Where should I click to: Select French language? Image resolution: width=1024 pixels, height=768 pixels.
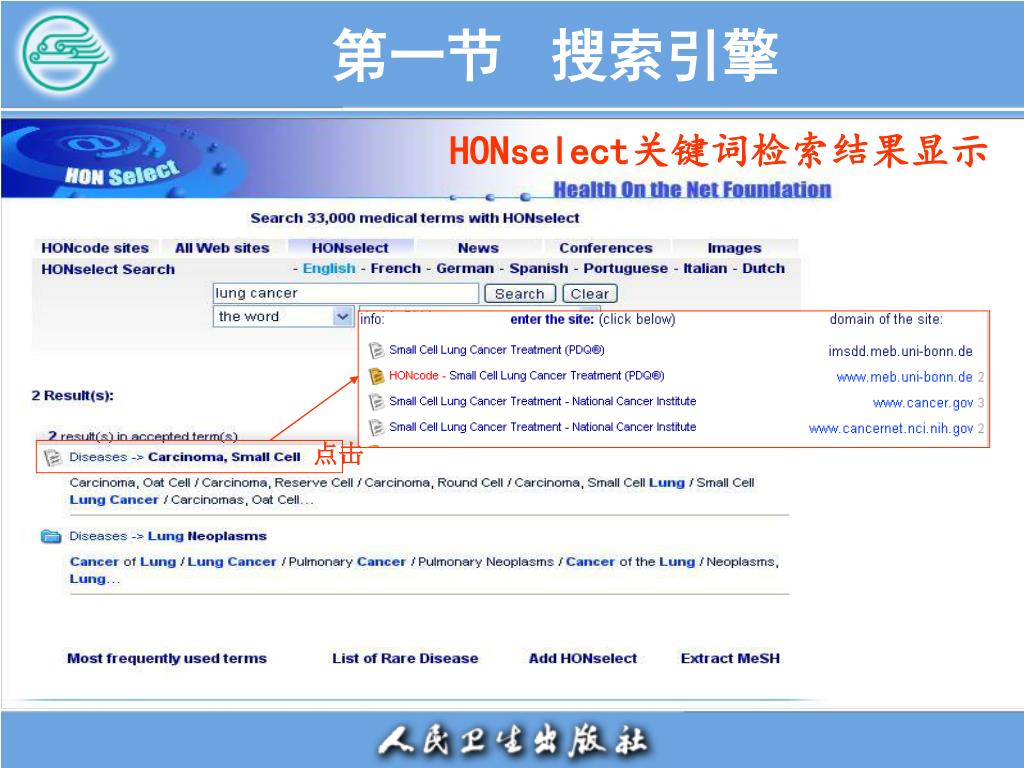pos(396,268)
